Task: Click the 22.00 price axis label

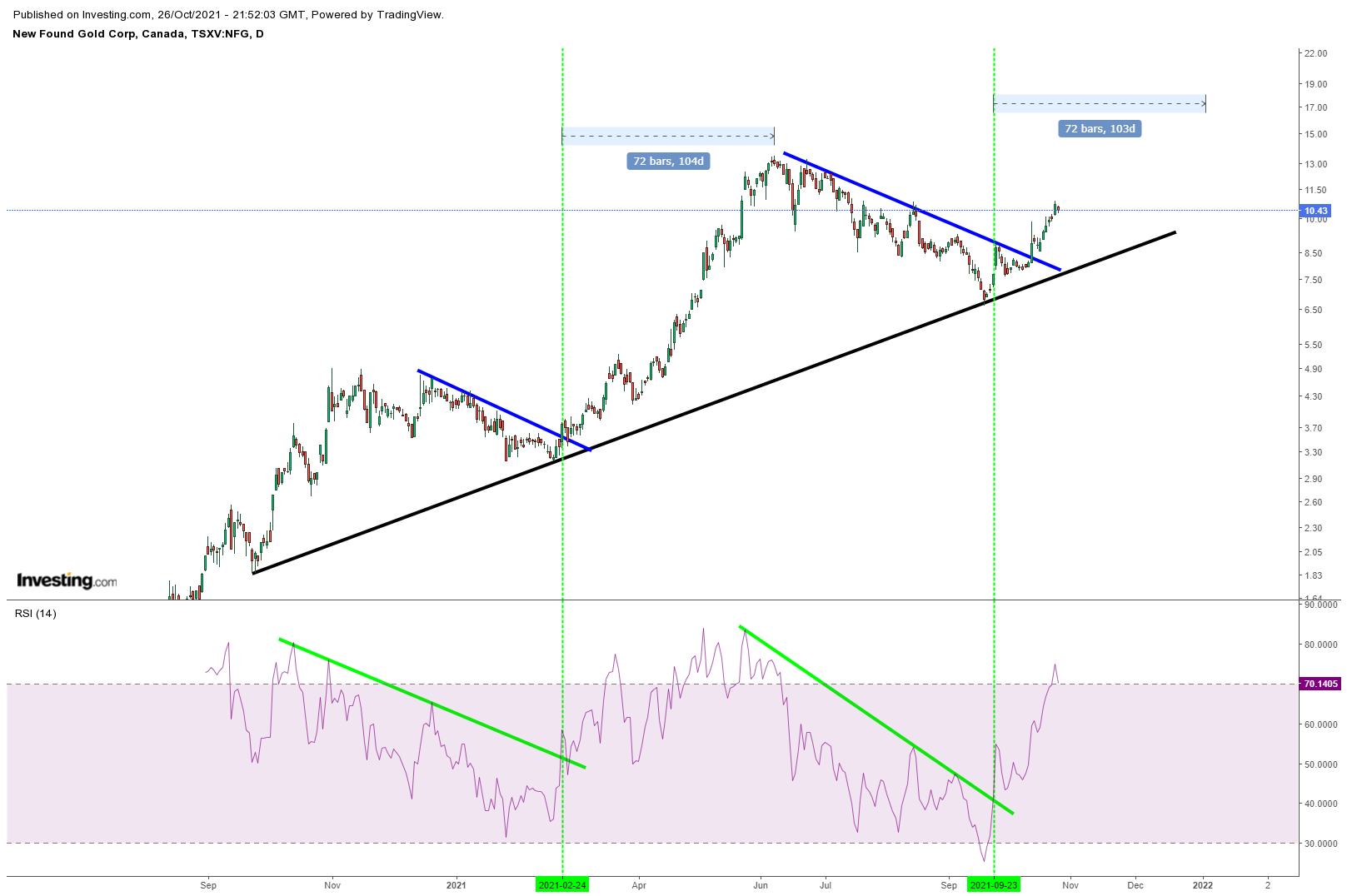Action: point(1316,53)
